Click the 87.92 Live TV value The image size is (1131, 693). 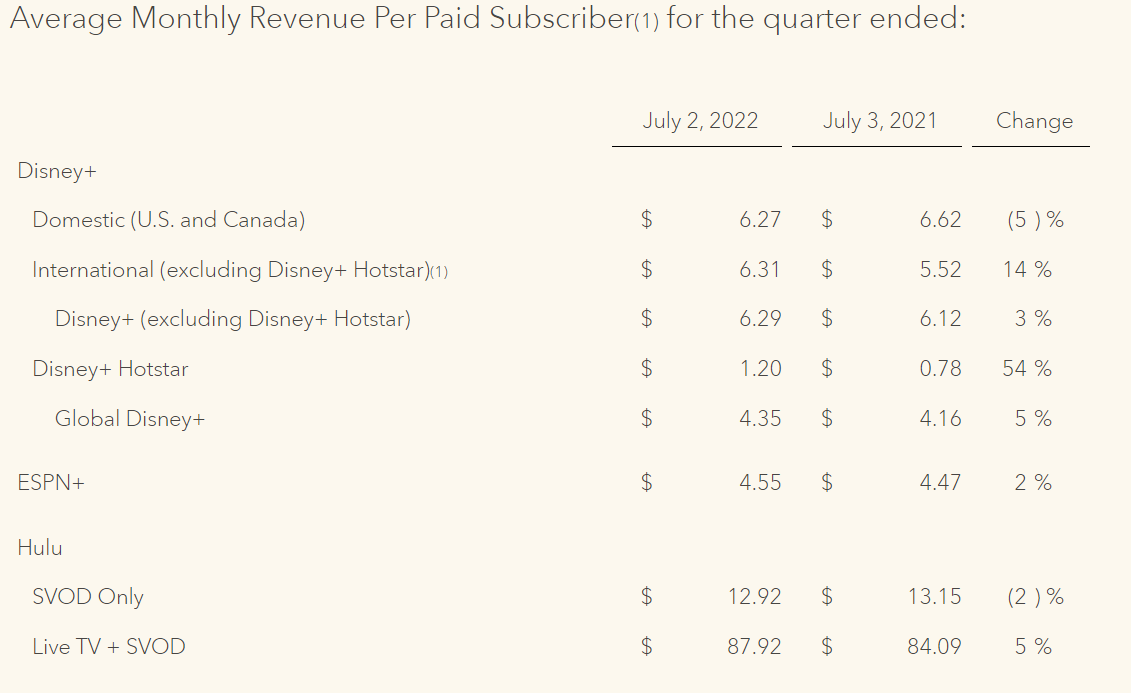pyautogui.click(x=754, y=647)
